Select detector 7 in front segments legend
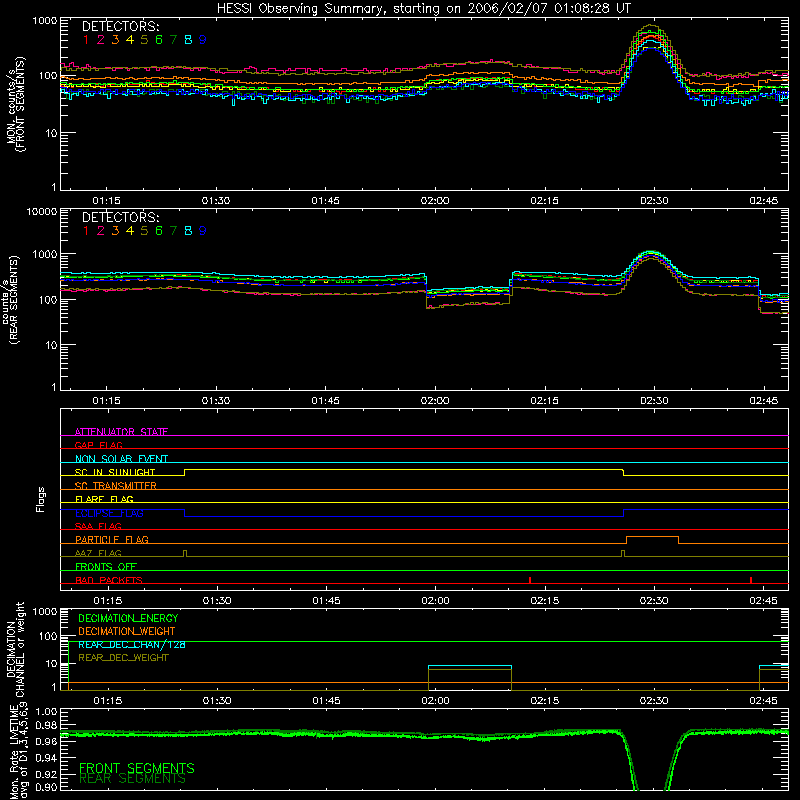The height and width of the screenshot is (800, 800). point(173,40)
